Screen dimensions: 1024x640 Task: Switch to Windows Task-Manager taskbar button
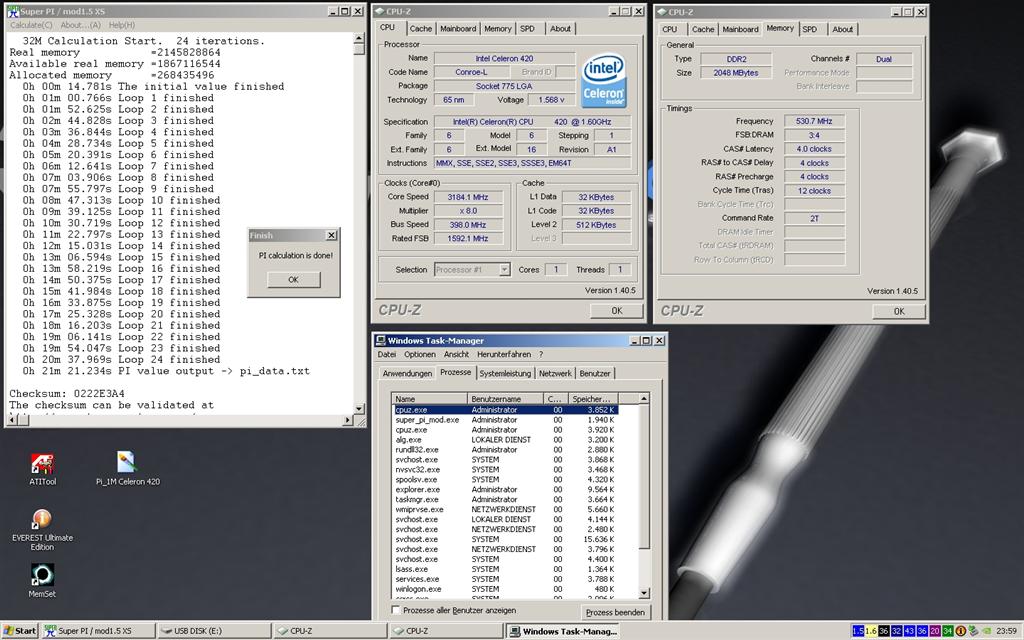(562, 631)
